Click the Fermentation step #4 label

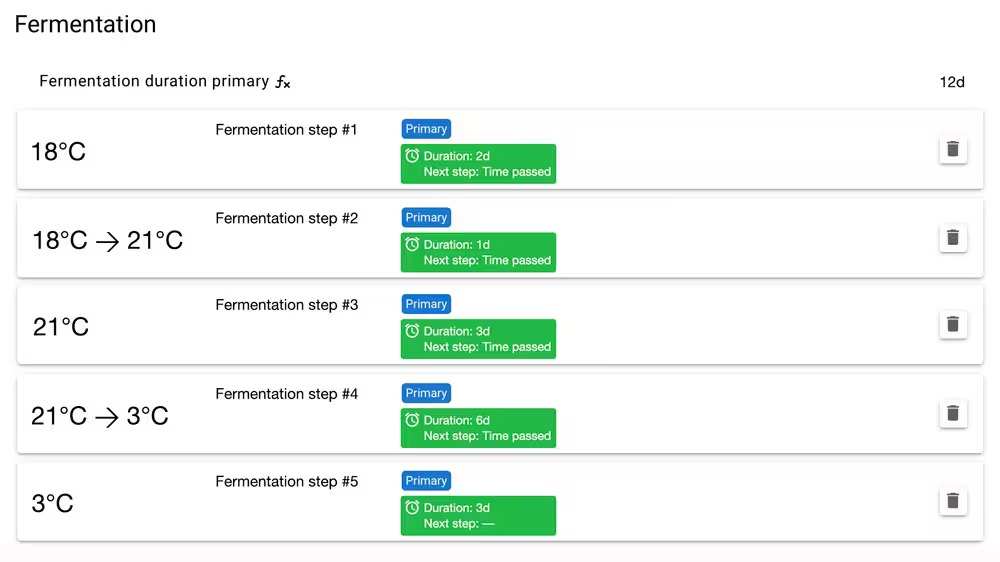[286, 394]
